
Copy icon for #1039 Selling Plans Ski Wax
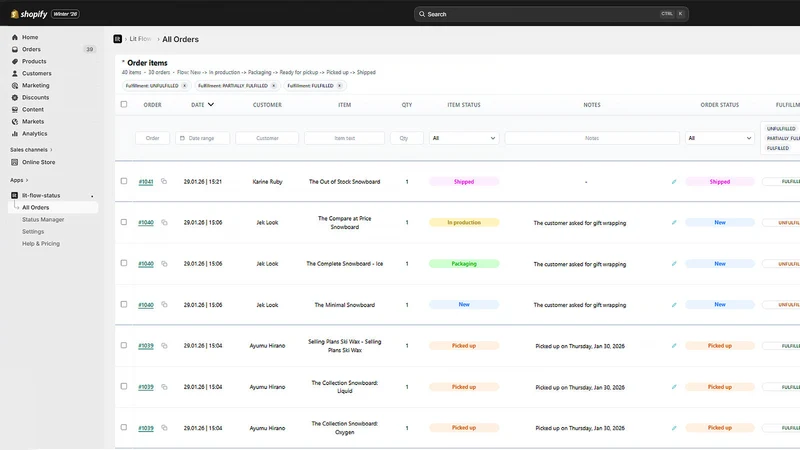pyautogui.click(x=164, y=346)
